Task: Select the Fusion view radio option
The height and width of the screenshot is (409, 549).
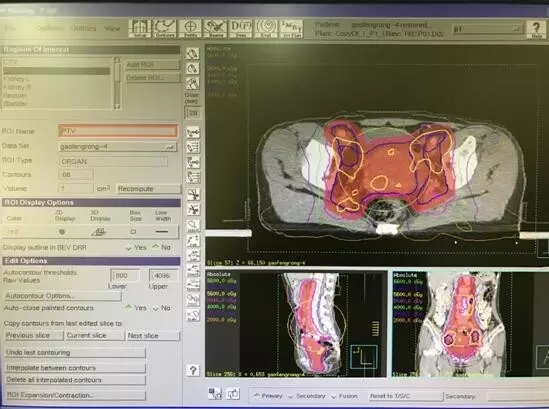Action: 345,396
